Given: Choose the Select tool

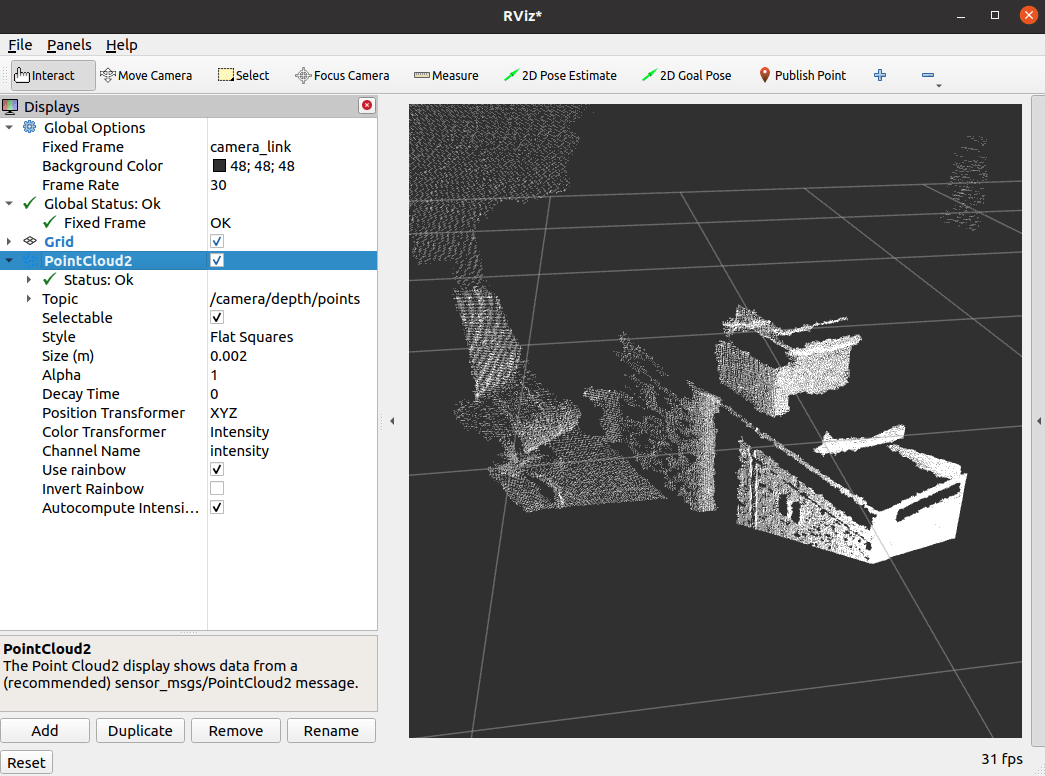Looking at the screenshot, I should pyautogui.click(x=243, y=75).
